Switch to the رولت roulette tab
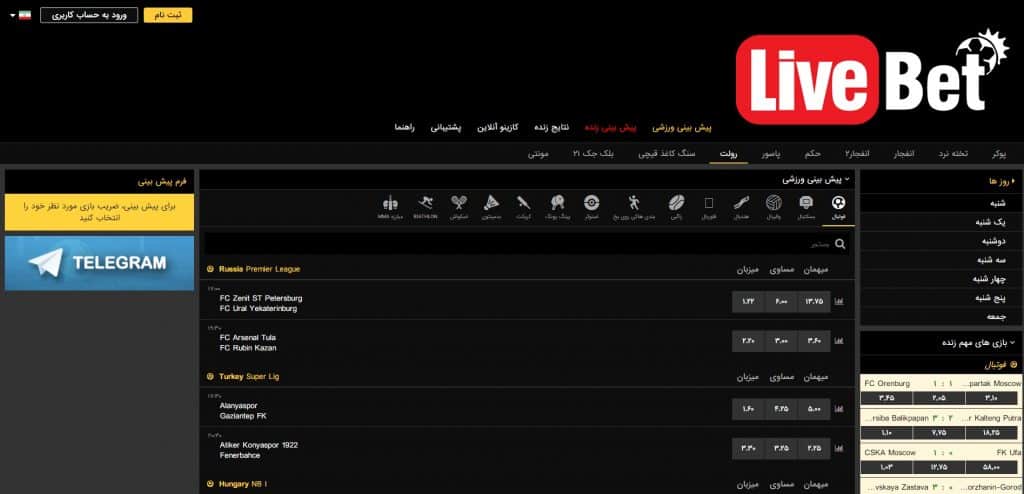Image resolution: width=1024 pixels, height=494 pixels. [729, 154]
